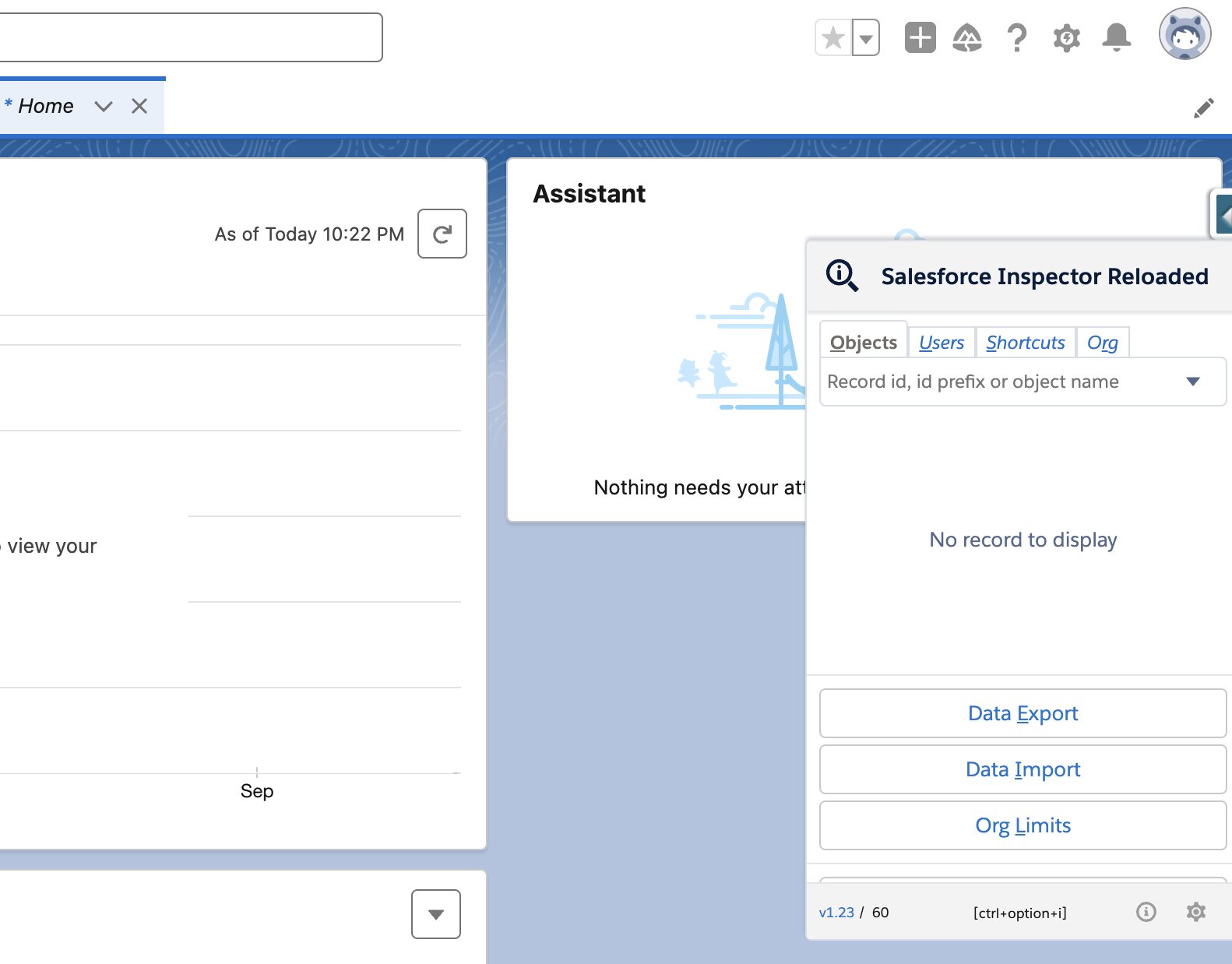Viewport: 1232px width, 964px height.
Task: Open the bottom card dropdown button
Action: 436,914
